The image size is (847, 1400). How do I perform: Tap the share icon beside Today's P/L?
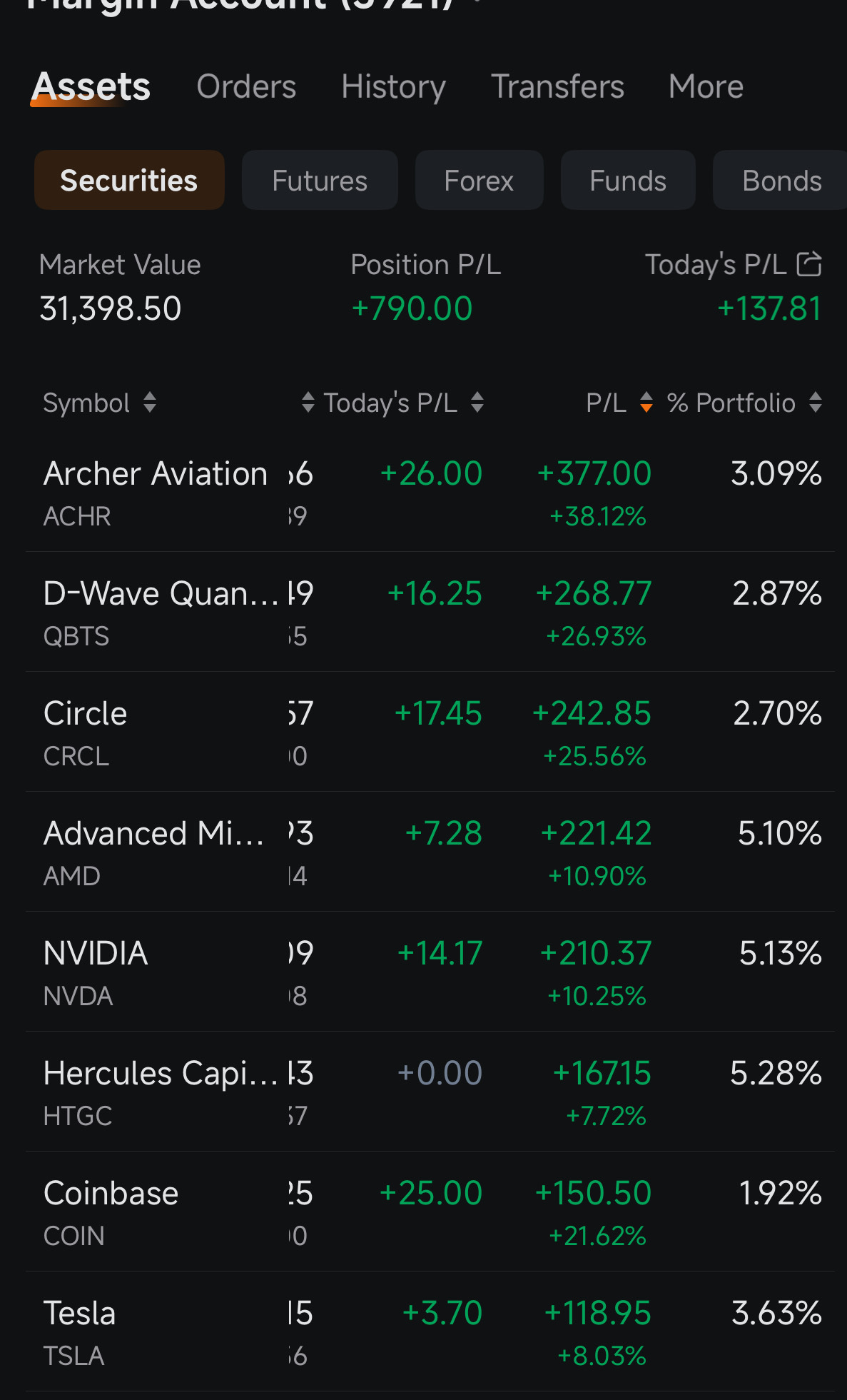tap(809, 263)
